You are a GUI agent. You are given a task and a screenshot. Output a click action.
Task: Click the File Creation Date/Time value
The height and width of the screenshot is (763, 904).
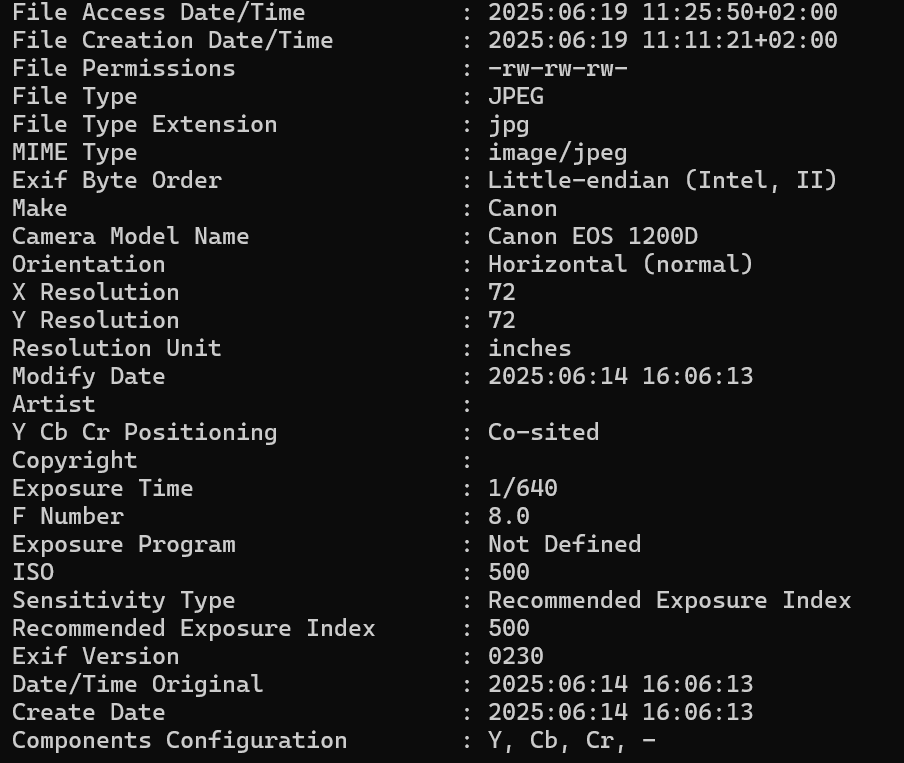[x=662, y=40]
